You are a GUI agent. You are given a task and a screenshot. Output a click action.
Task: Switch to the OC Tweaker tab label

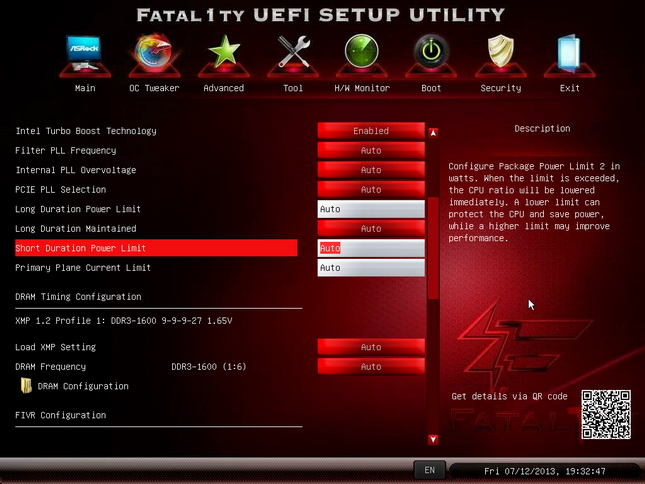pyautogui.click(x=154, y=88)
